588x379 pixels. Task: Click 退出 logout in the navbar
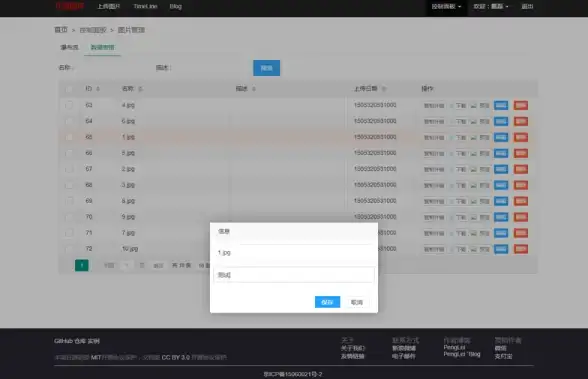click(x=527, y=6)
